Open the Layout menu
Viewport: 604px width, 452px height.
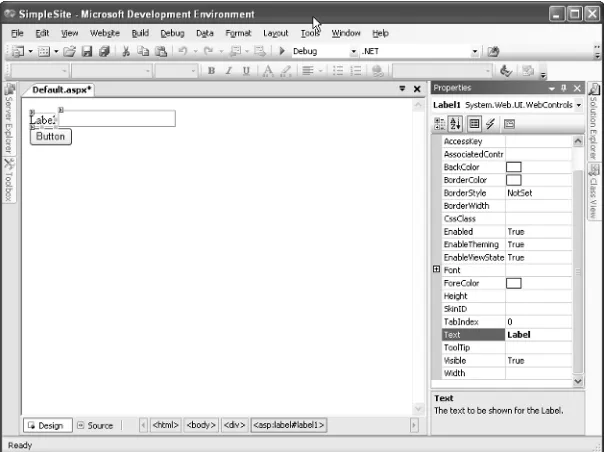click(275, 34)
